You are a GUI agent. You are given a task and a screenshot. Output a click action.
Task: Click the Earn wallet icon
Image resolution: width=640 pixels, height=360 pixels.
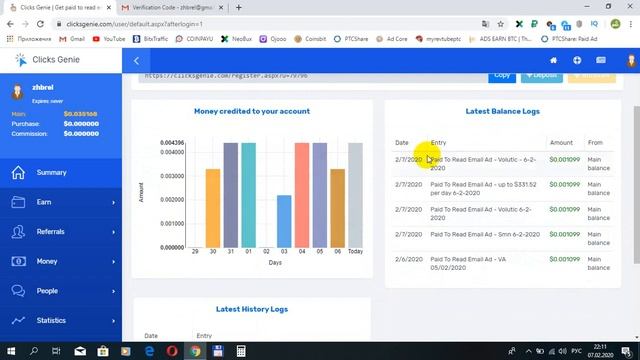(18, 202)
